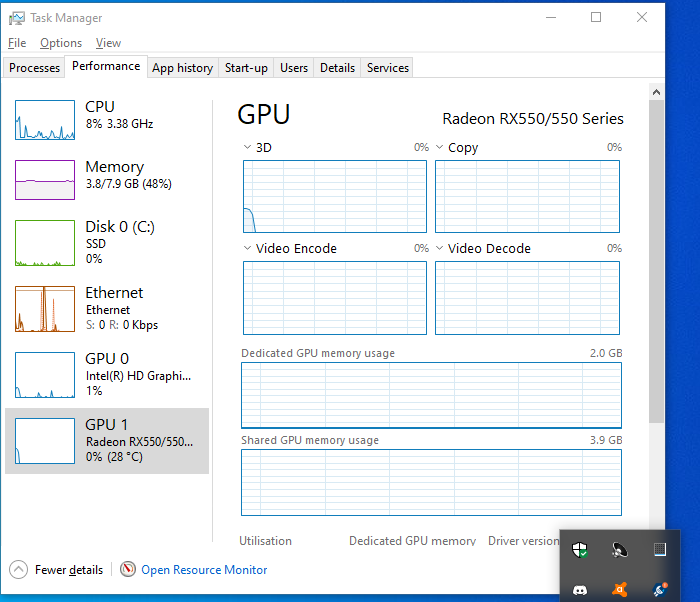
Task: Switch to the App history tab
Action: click(x=183, y=68)
